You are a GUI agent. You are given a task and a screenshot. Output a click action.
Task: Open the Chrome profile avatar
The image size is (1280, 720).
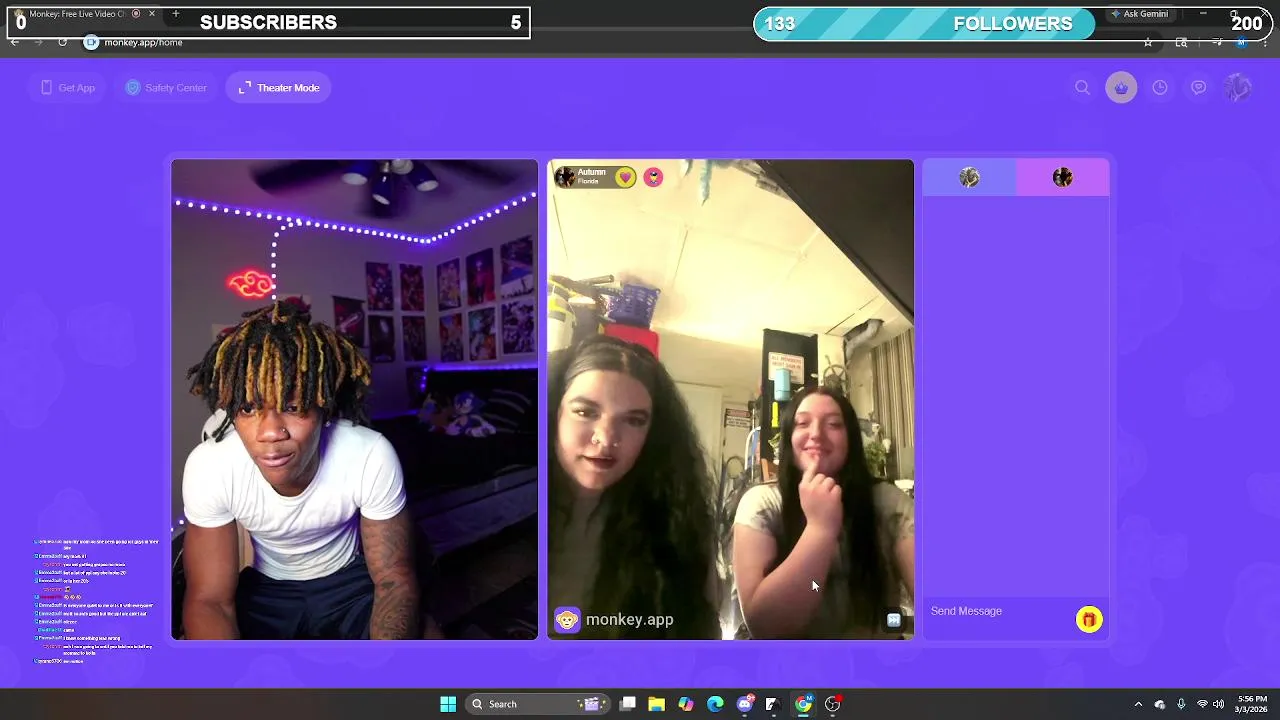[1241, 42]
